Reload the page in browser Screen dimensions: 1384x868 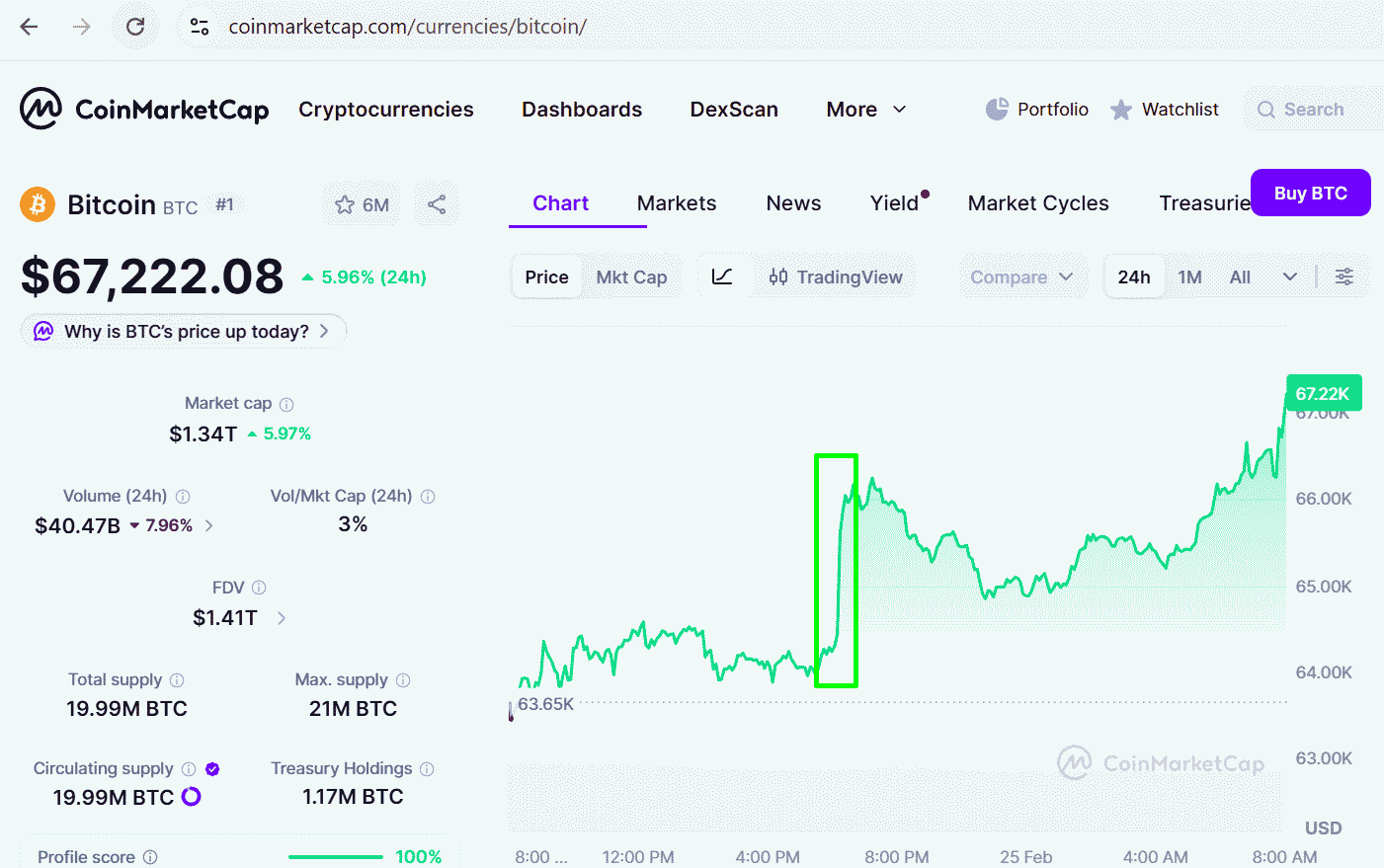[135, 27]
